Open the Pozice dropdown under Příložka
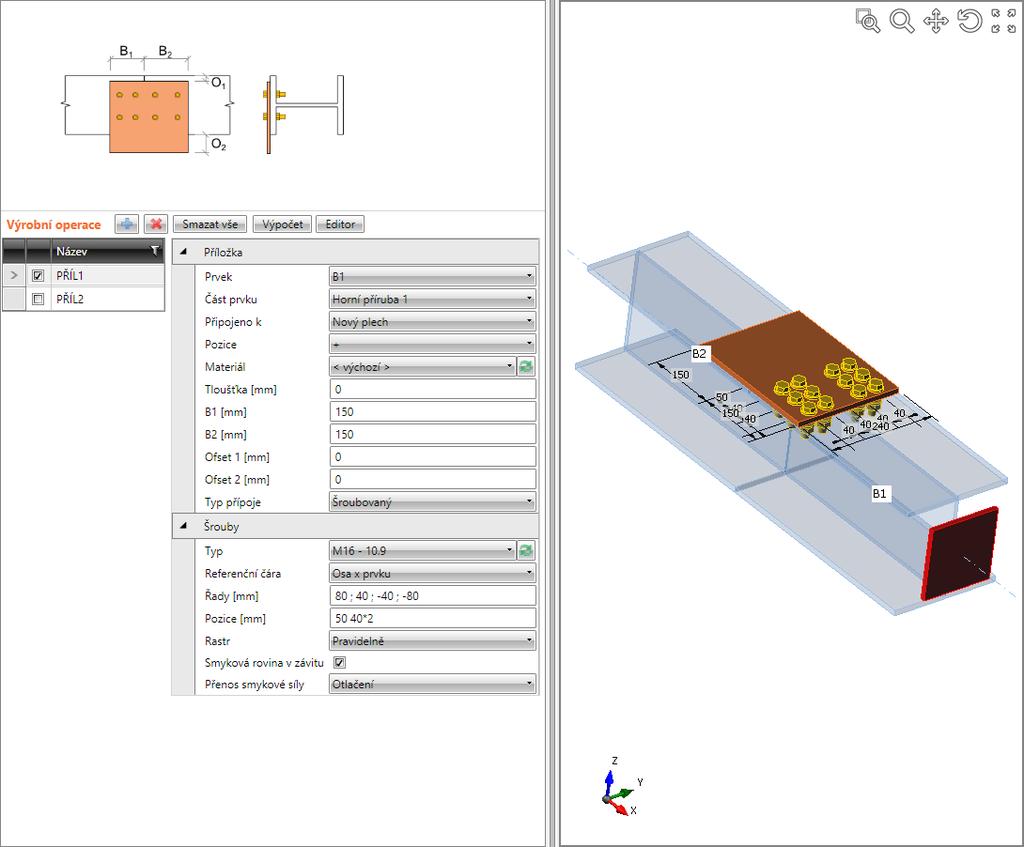This screenshot has width=1024, height=847. click(432, 344)
